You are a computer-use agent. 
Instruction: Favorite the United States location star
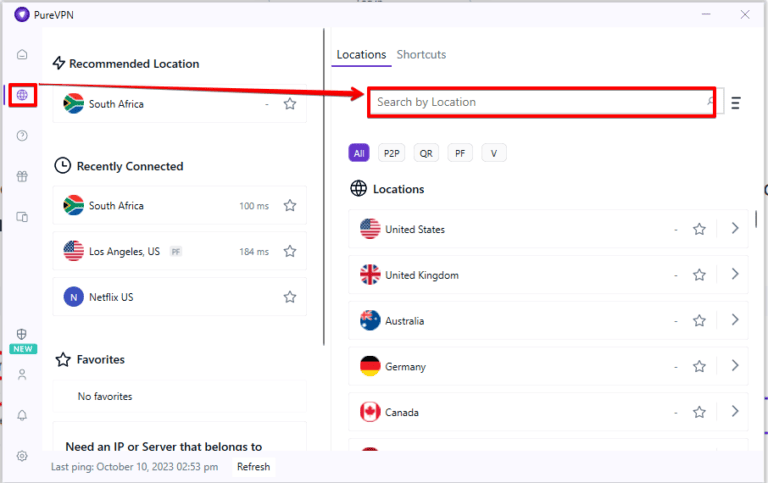tap(699, 229)
